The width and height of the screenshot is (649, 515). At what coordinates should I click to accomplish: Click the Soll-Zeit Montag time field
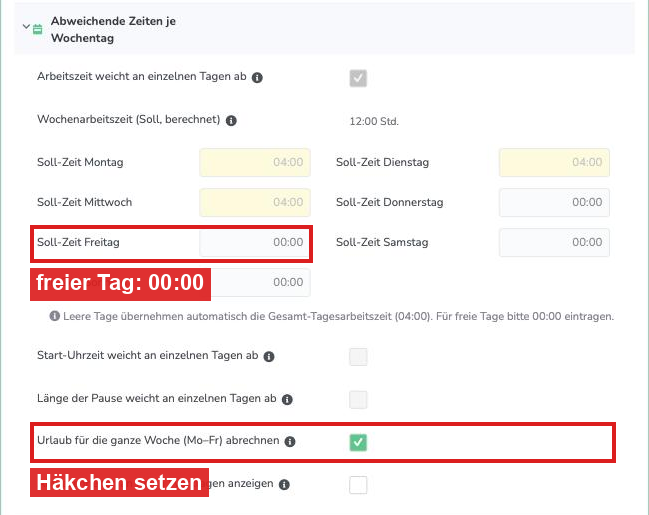click(x=255, y=162)
